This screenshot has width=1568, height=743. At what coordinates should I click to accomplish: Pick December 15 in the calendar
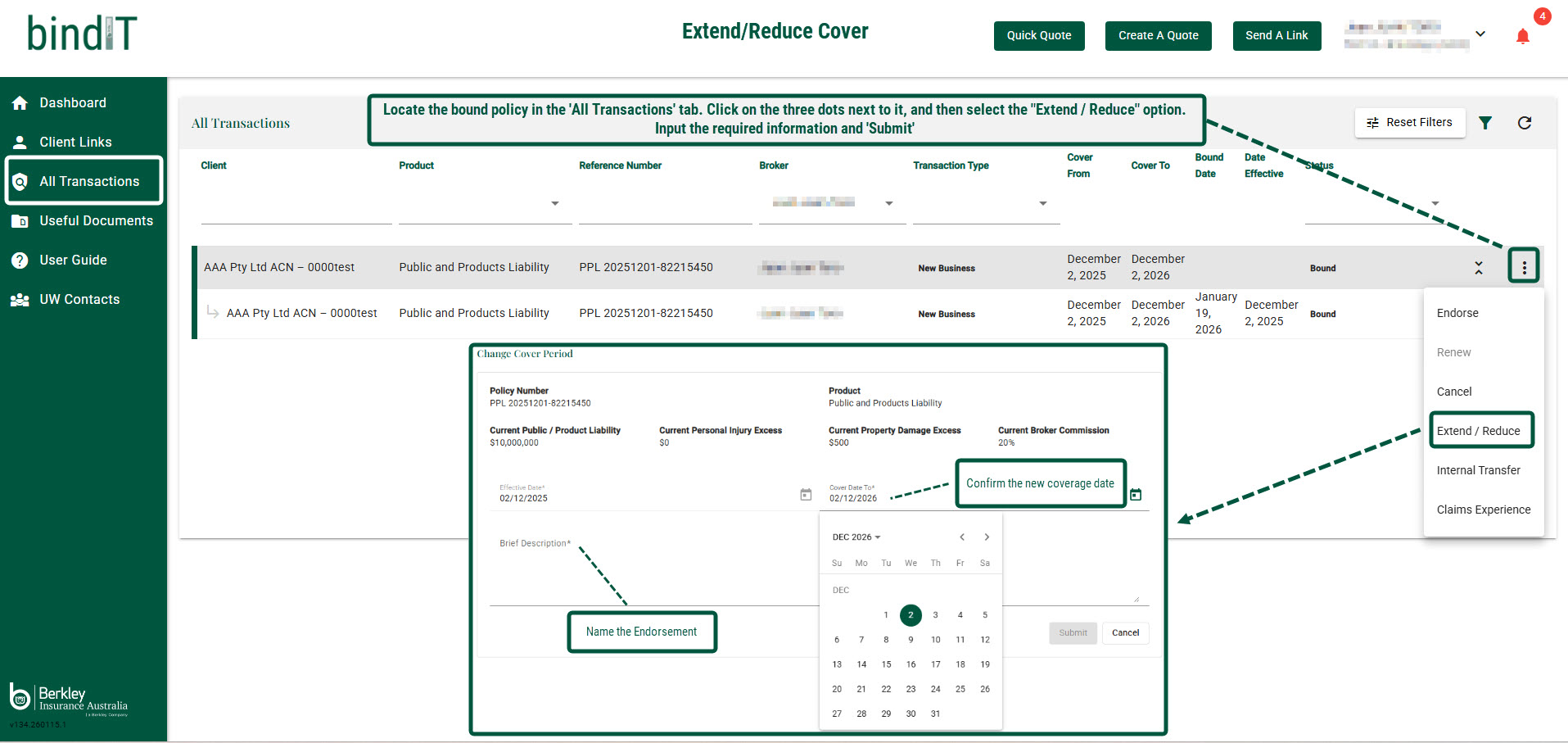pos(886,664)
